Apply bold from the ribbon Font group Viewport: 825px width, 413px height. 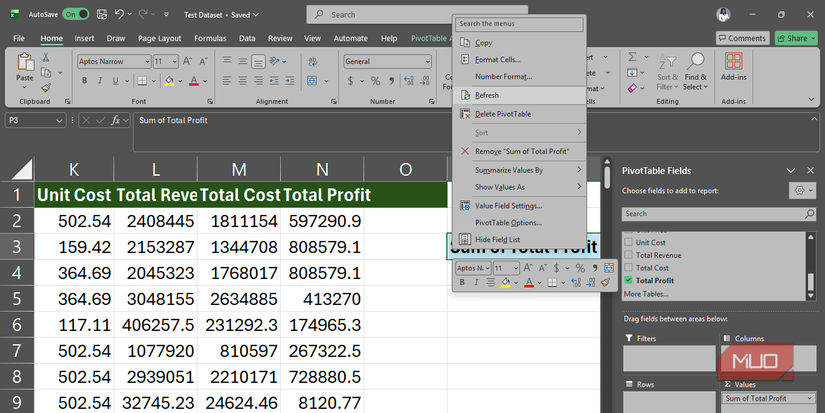84,81
